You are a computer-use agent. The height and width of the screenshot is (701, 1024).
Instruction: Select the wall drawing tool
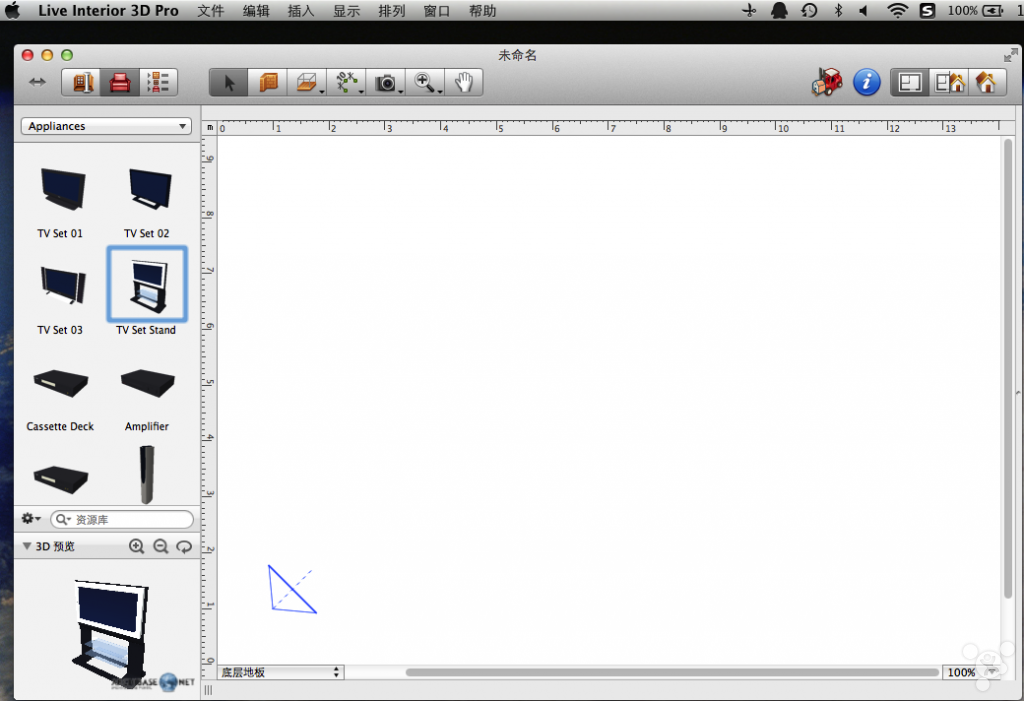[268, 83]
